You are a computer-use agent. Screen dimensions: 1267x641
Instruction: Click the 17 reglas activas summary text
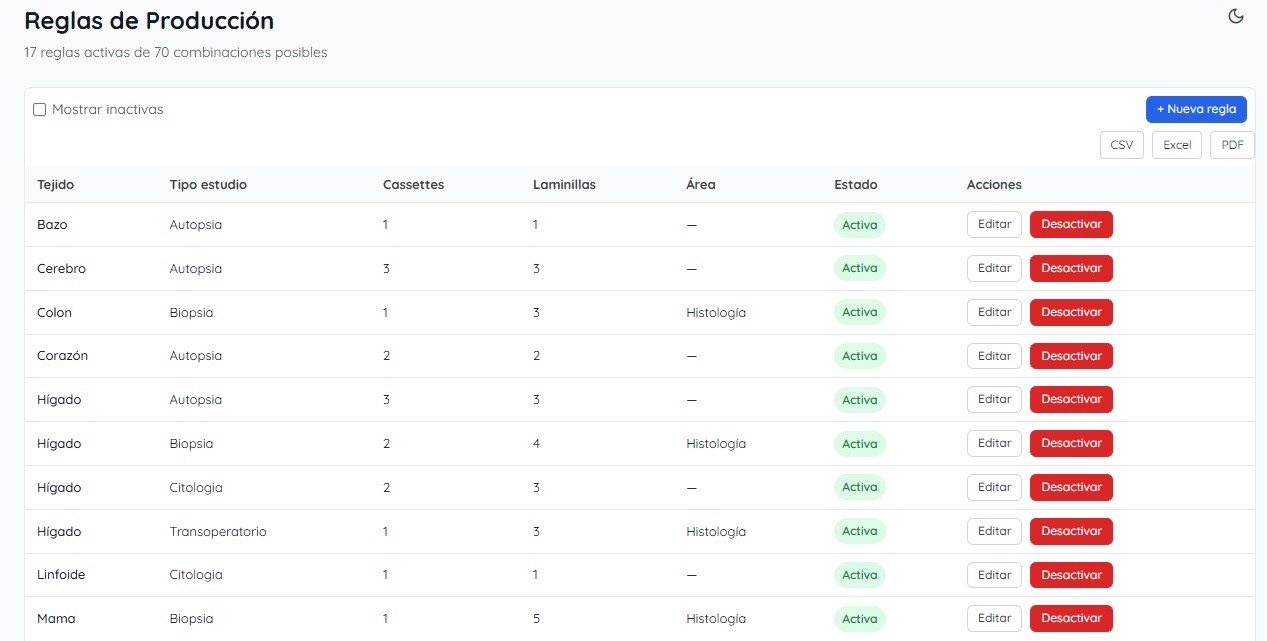tap(175, 52)
